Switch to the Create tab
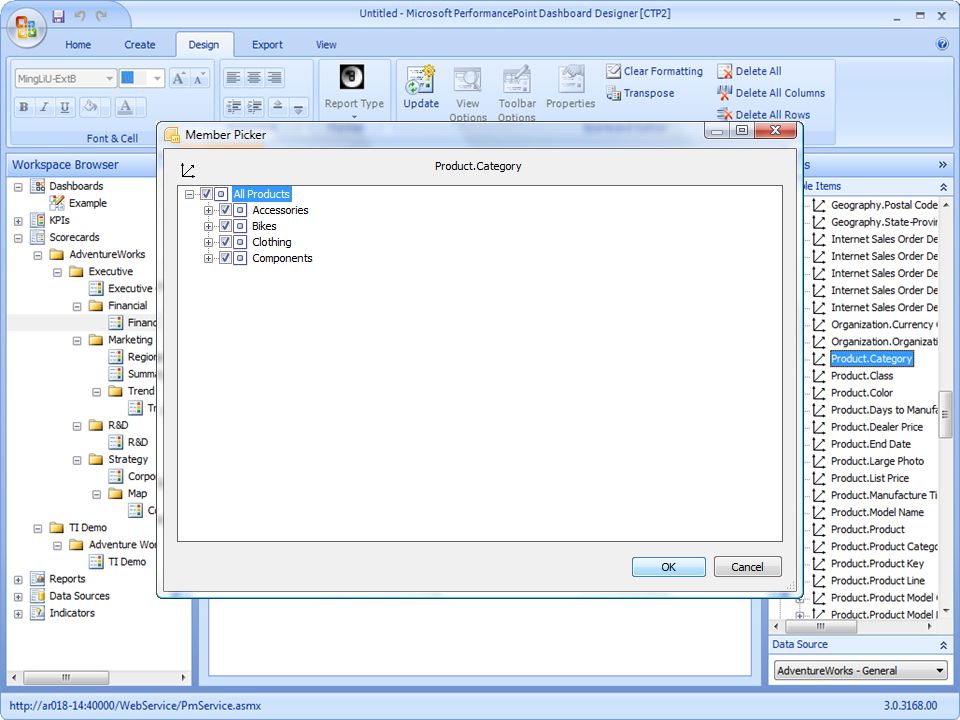Screen dimensions: 960x720 (140, 45)
